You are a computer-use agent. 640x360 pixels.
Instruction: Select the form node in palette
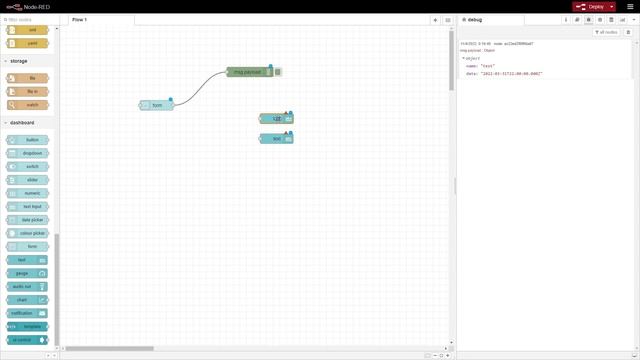point(28,247)
